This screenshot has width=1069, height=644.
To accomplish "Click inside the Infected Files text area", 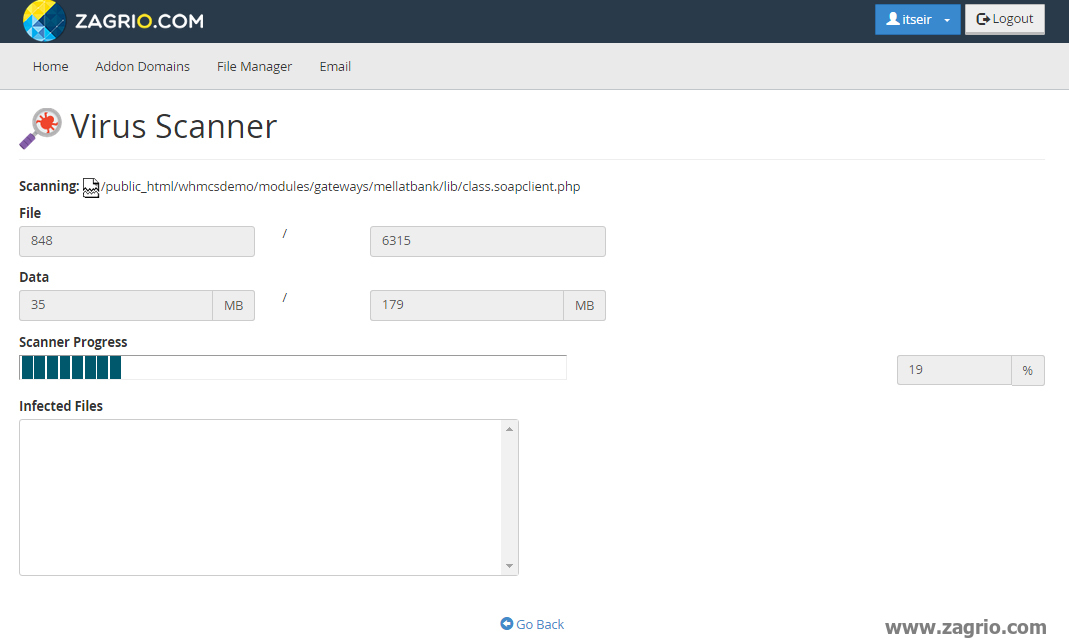I will [x=260, y=497].
